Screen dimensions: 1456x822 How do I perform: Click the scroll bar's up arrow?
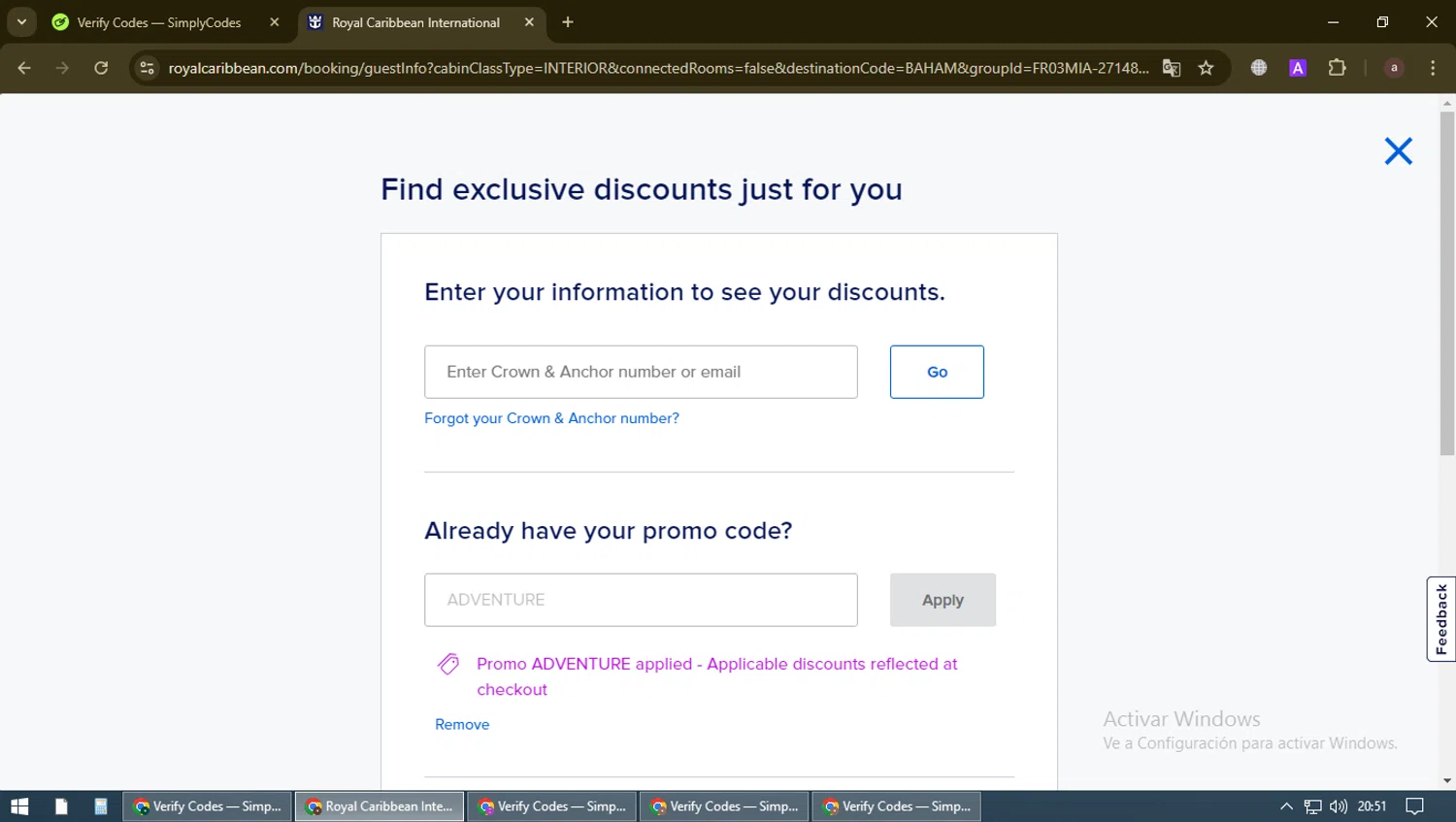click(x=1447, y=102)
